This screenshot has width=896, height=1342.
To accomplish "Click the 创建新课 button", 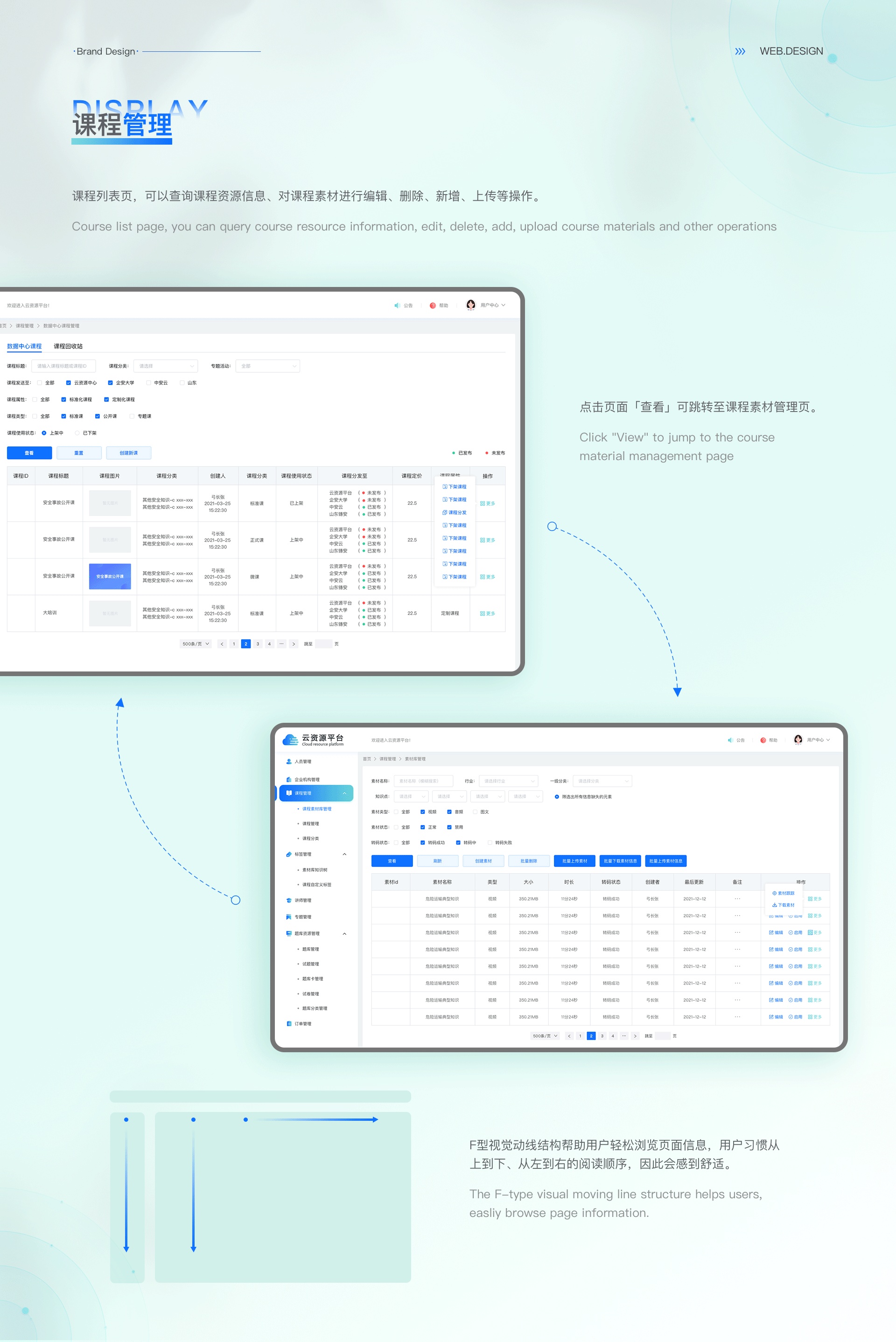I will [x=129, y=453].
